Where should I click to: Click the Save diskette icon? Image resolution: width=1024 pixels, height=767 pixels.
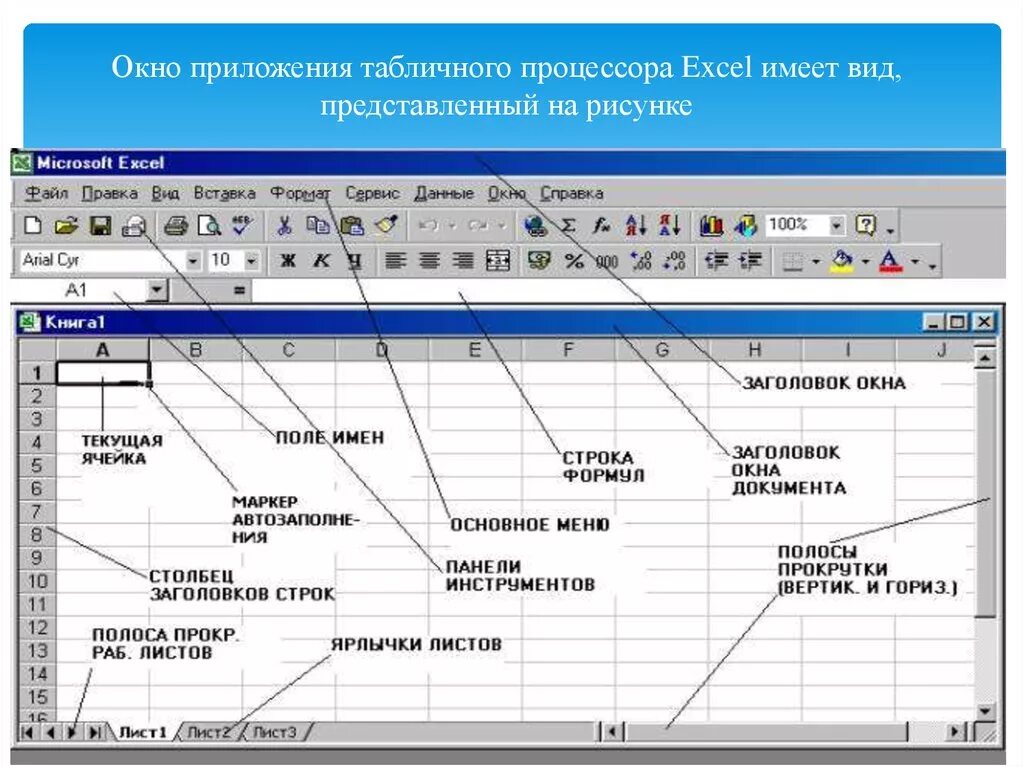100,226
